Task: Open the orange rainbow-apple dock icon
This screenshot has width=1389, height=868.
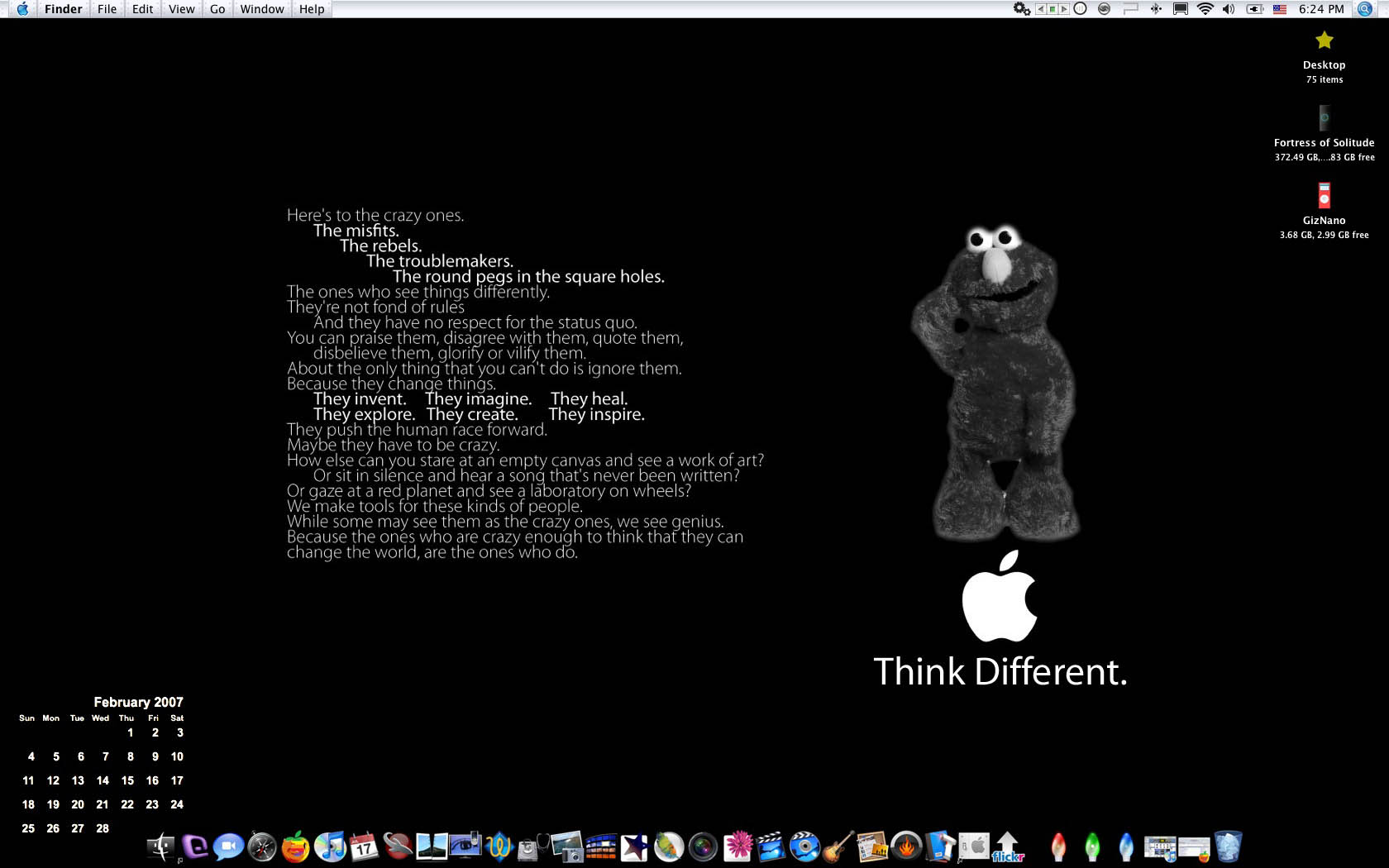Action: coord(295,847)
